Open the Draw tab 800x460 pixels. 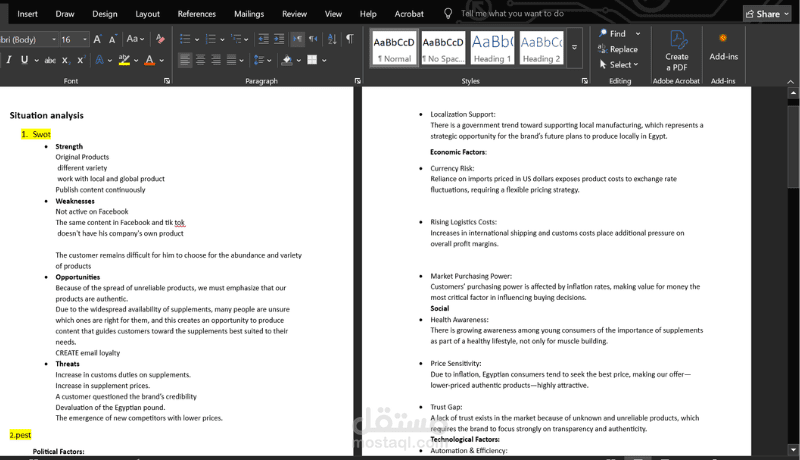point(65,14)
